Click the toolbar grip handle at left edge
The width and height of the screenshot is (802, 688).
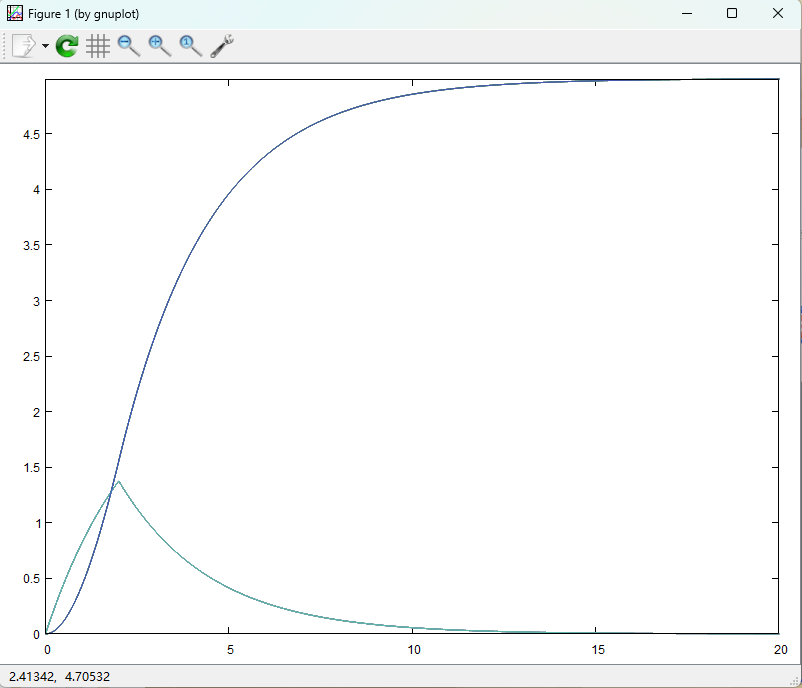5,46
